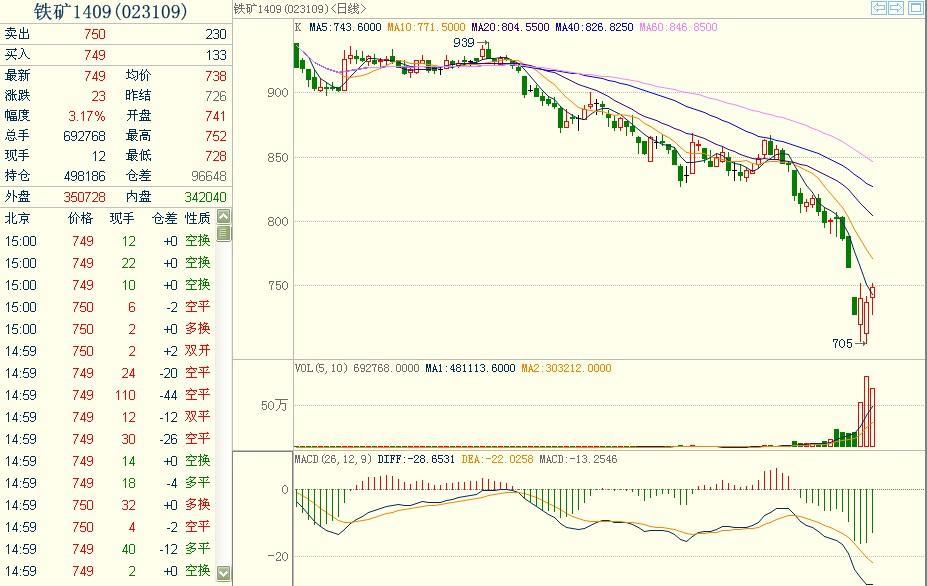Viewport: 927px width, 586px height.
Task: Click the right arrow navigation icon
Action: [896, 8]
